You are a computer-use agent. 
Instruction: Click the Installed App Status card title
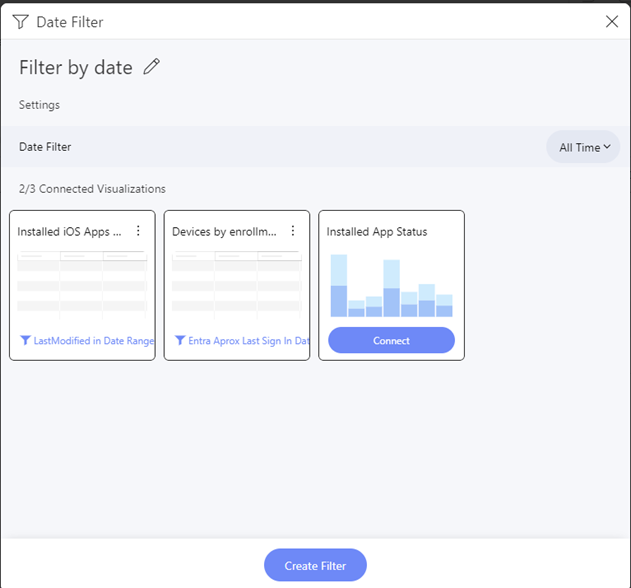click(377, 232)
